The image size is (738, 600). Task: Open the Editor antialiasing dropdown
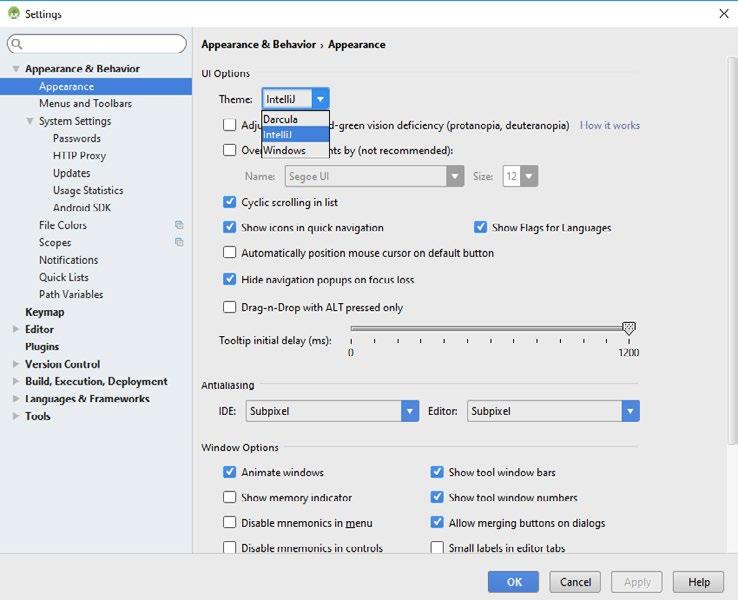tap(630, 411)
